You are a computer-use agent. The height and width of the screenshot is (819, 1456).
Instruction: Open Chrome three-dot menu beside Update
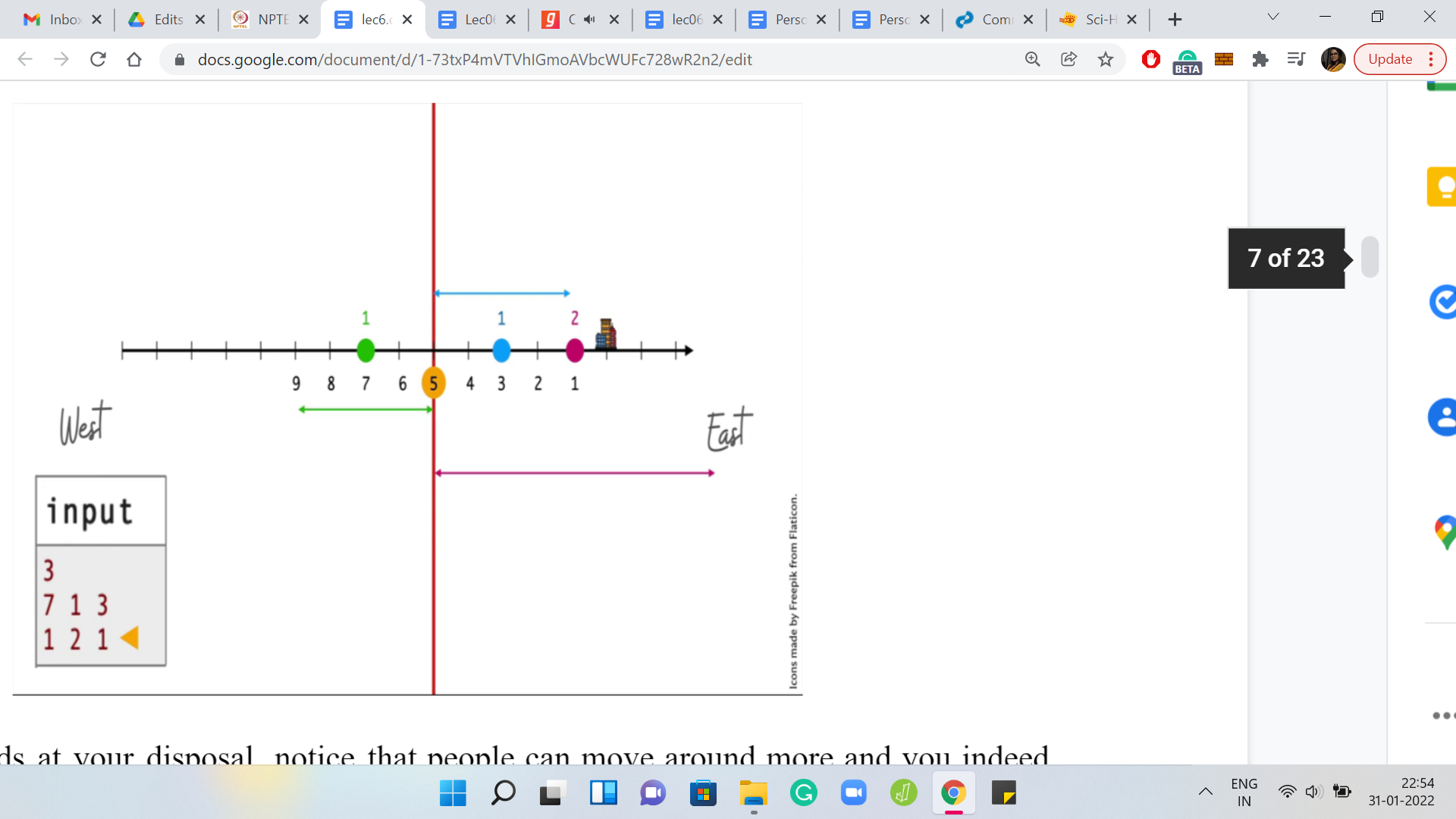tap(1431, 59)
